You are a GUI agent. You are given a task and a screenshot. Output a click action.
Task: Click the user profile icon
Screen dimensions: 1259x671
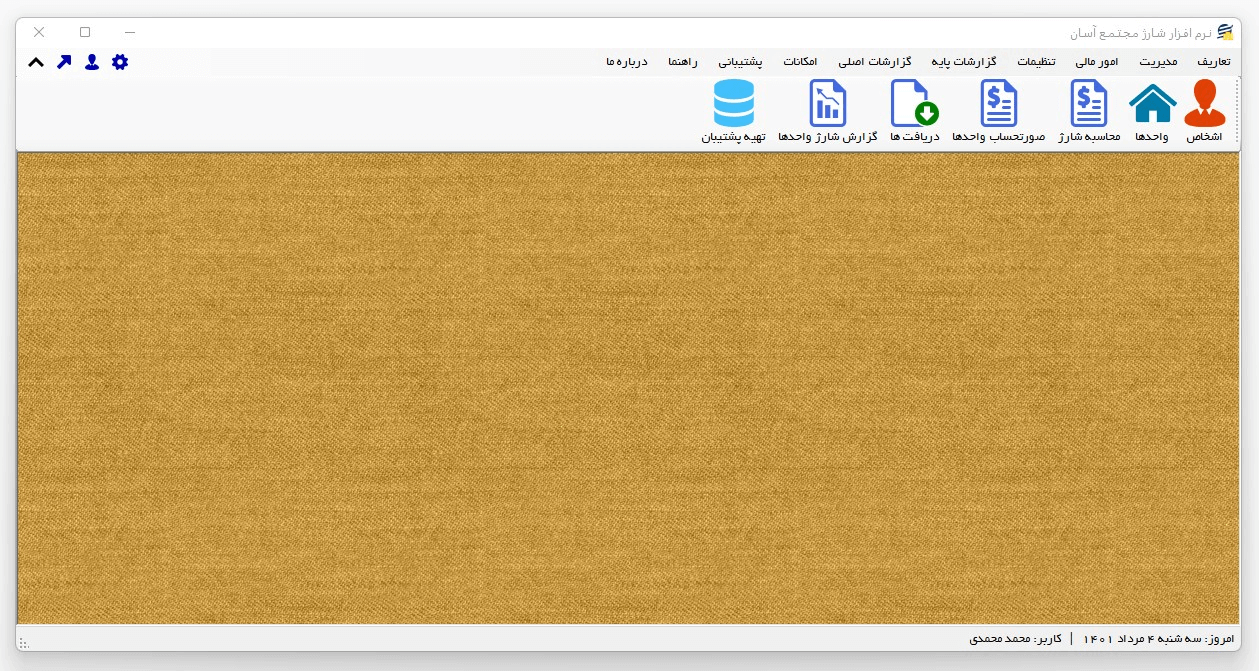point(92,62)
